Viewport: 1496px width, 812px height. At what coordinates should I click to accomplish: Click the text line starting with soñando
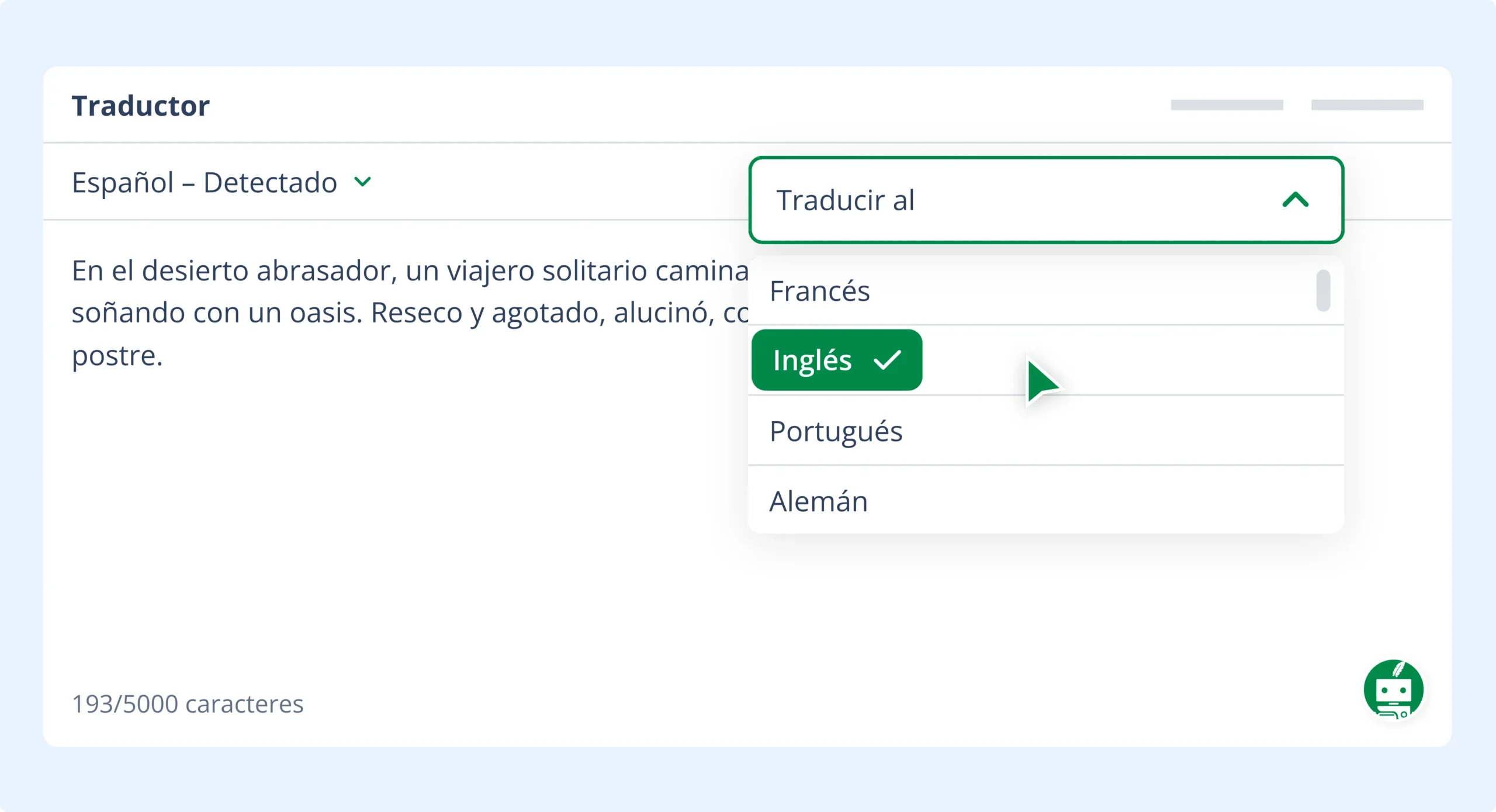tap(409, 313)
